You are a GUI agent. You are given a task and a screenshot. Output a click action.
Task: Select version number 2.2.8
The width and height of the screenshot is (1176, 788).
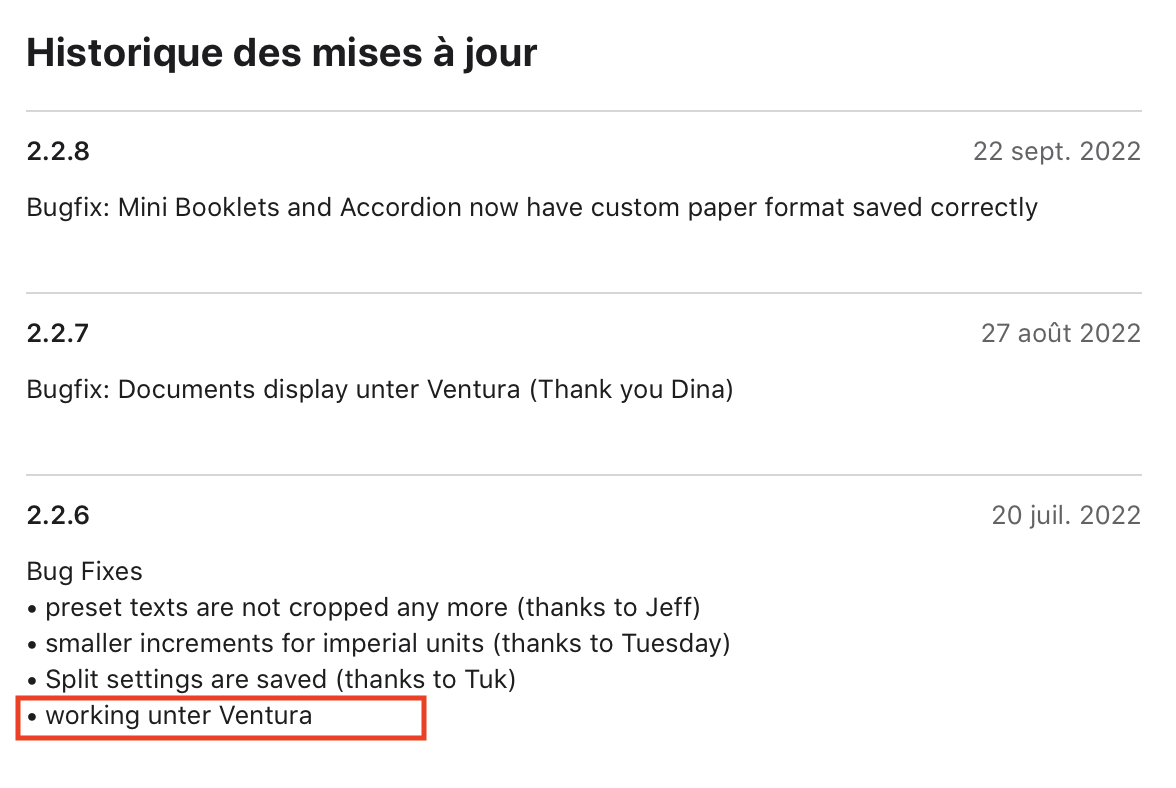point(58,151)
